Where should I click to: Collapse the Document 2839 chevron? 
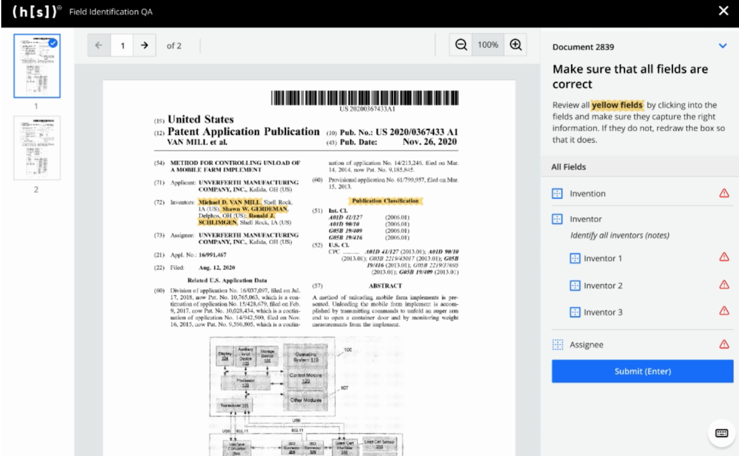click(723, 46)
